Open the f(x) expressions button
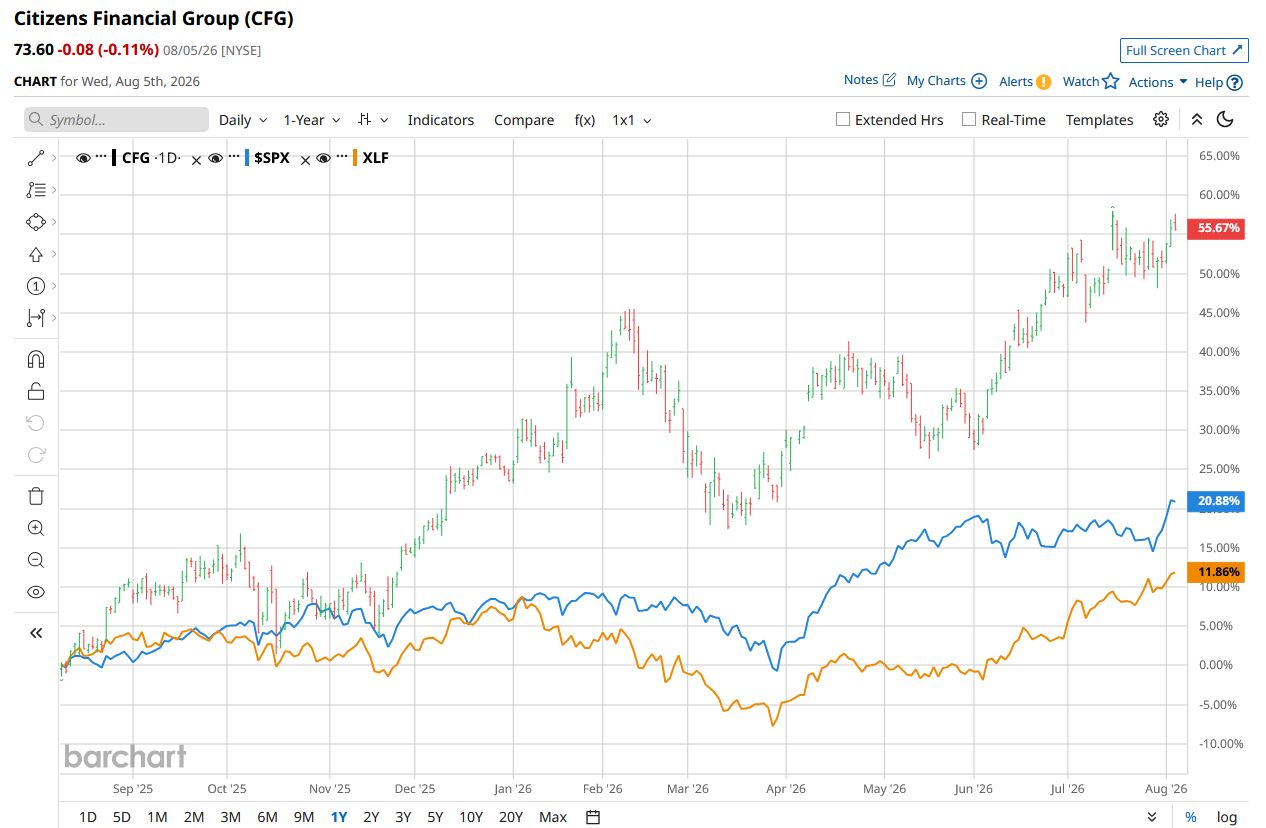This screenshot has height=828, width=1266. coord(585,119)
